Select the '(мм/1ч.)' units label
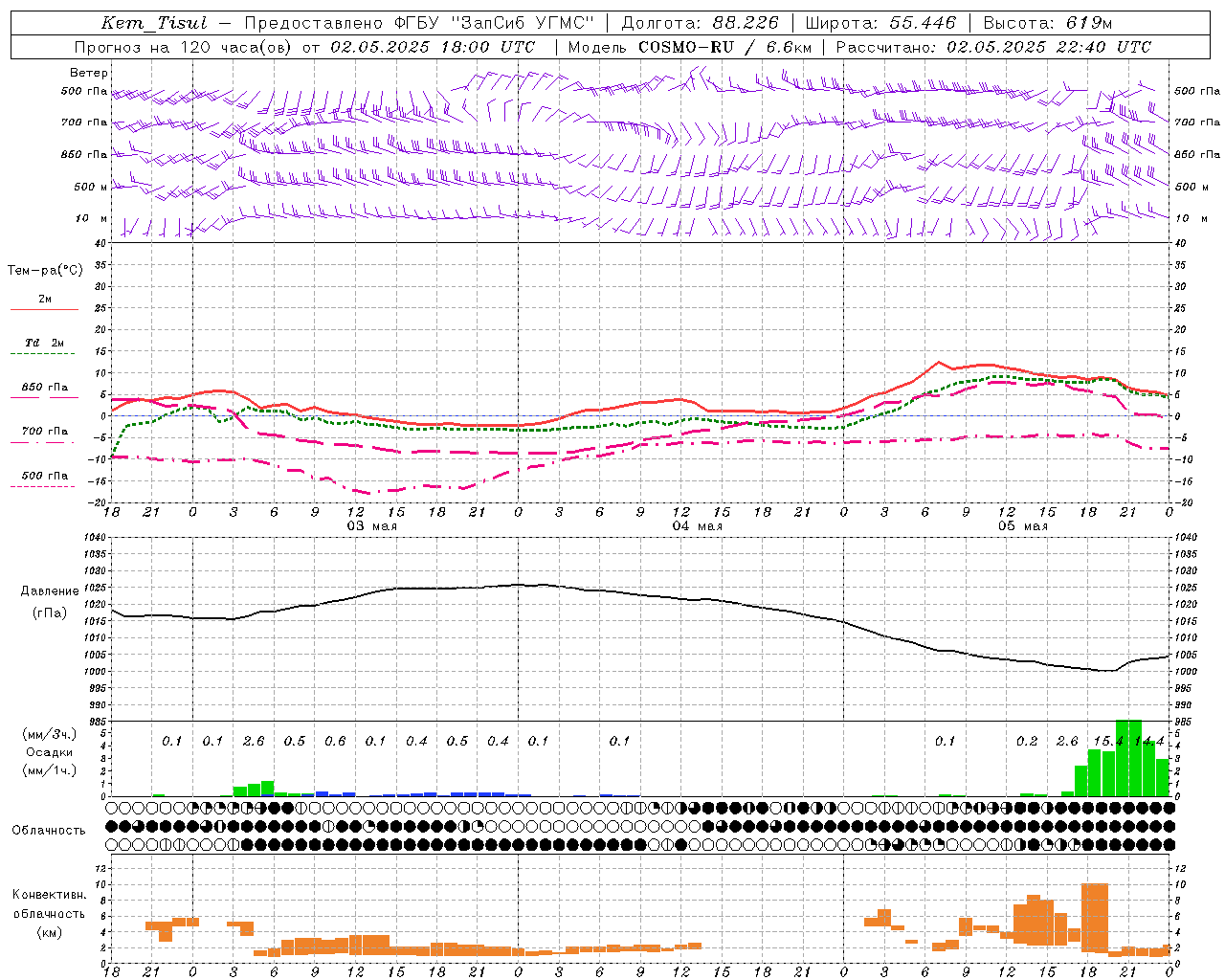1225x980 pixels. (49, 770)
